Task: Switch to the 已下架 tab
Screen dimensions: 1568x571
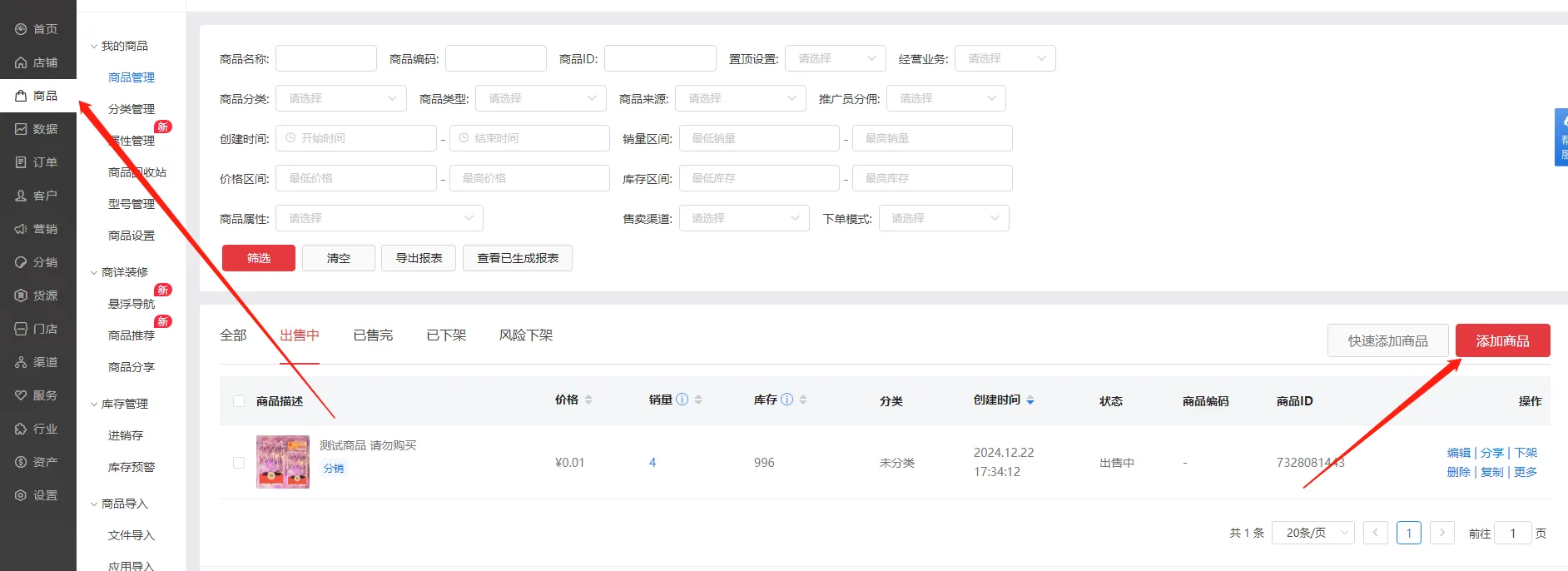Action: [x=446, y=335]
